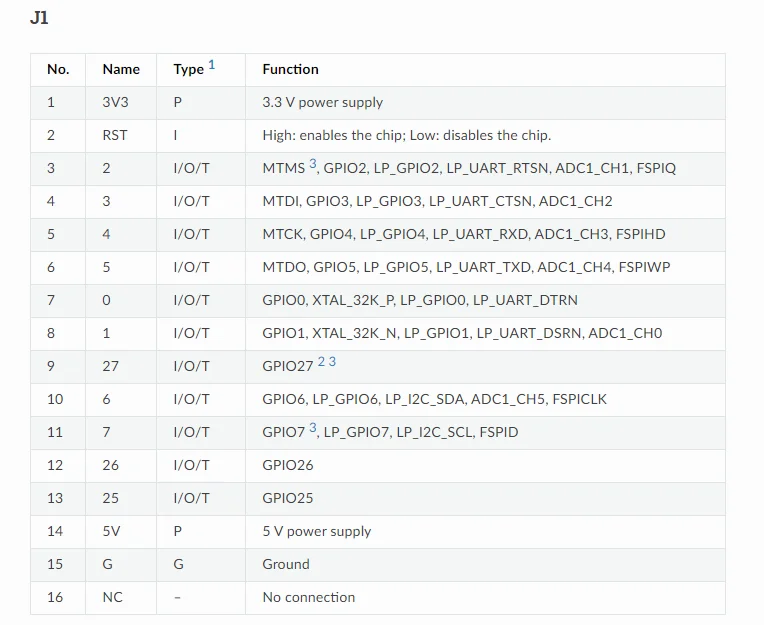The width and height of the screenshot is (764, 625).
Task: Open footnote 1 link beside Type header
Action: [211, 65]
